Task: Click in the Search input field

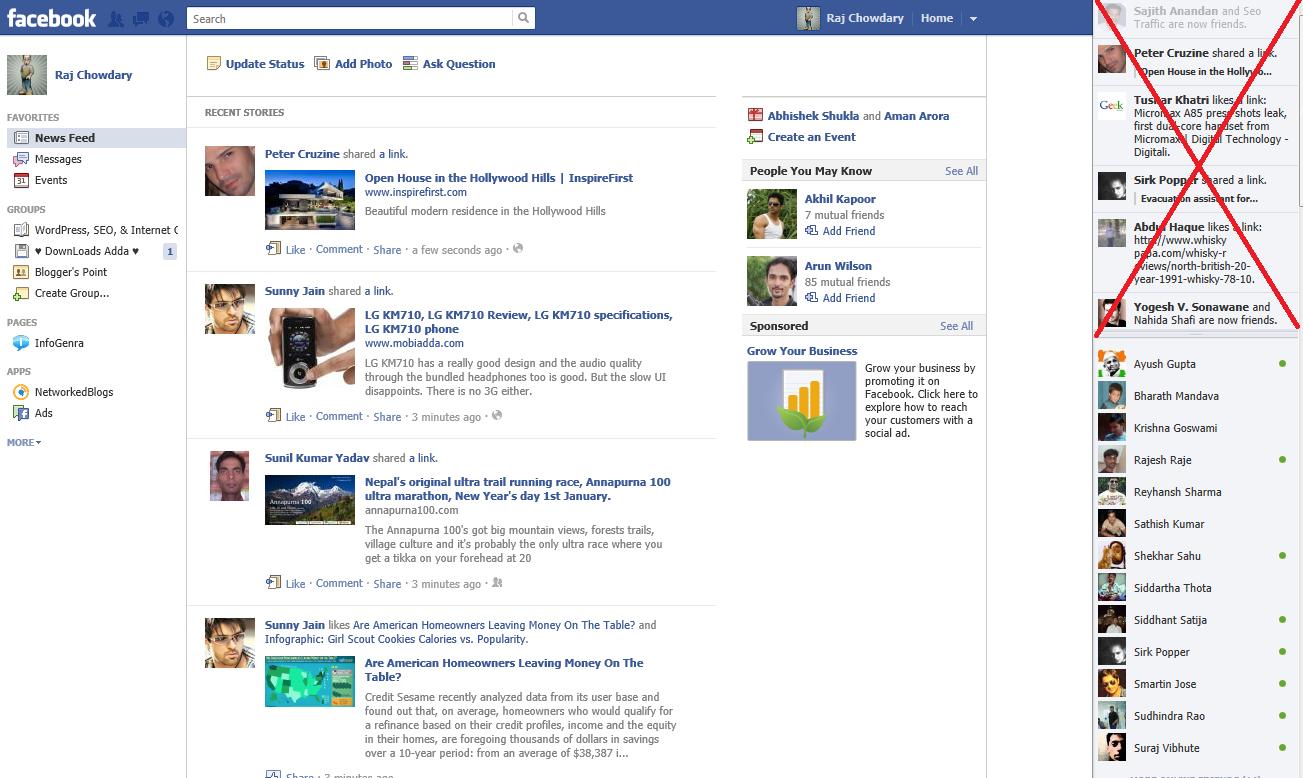Action: [350, 18]
